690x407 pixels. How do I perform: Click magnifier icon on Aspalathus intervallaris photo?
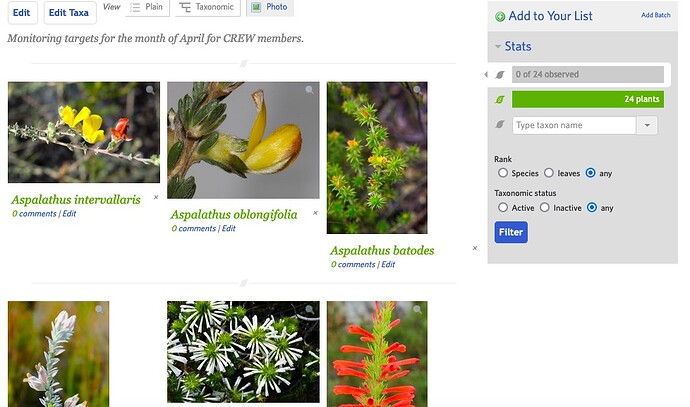[150, 90]
